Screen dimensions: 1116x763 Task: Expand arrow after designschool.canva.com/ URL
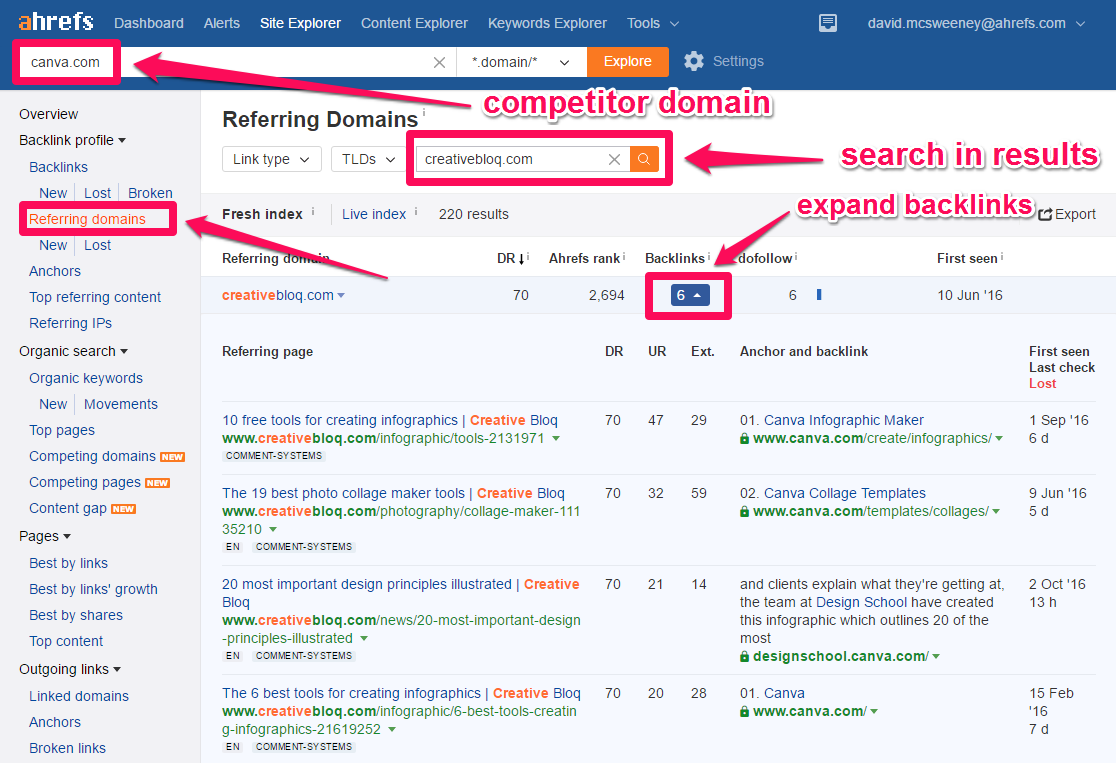(x=936, y=657)
